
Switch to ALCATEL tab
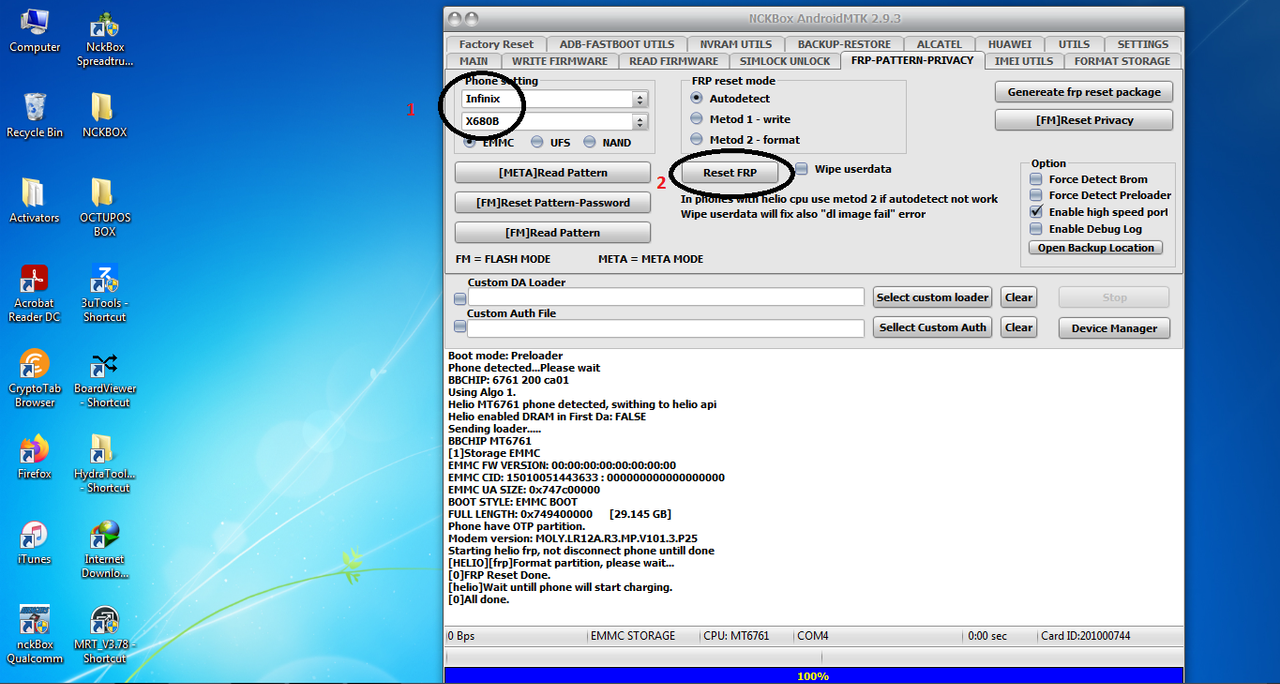(940, 44)
